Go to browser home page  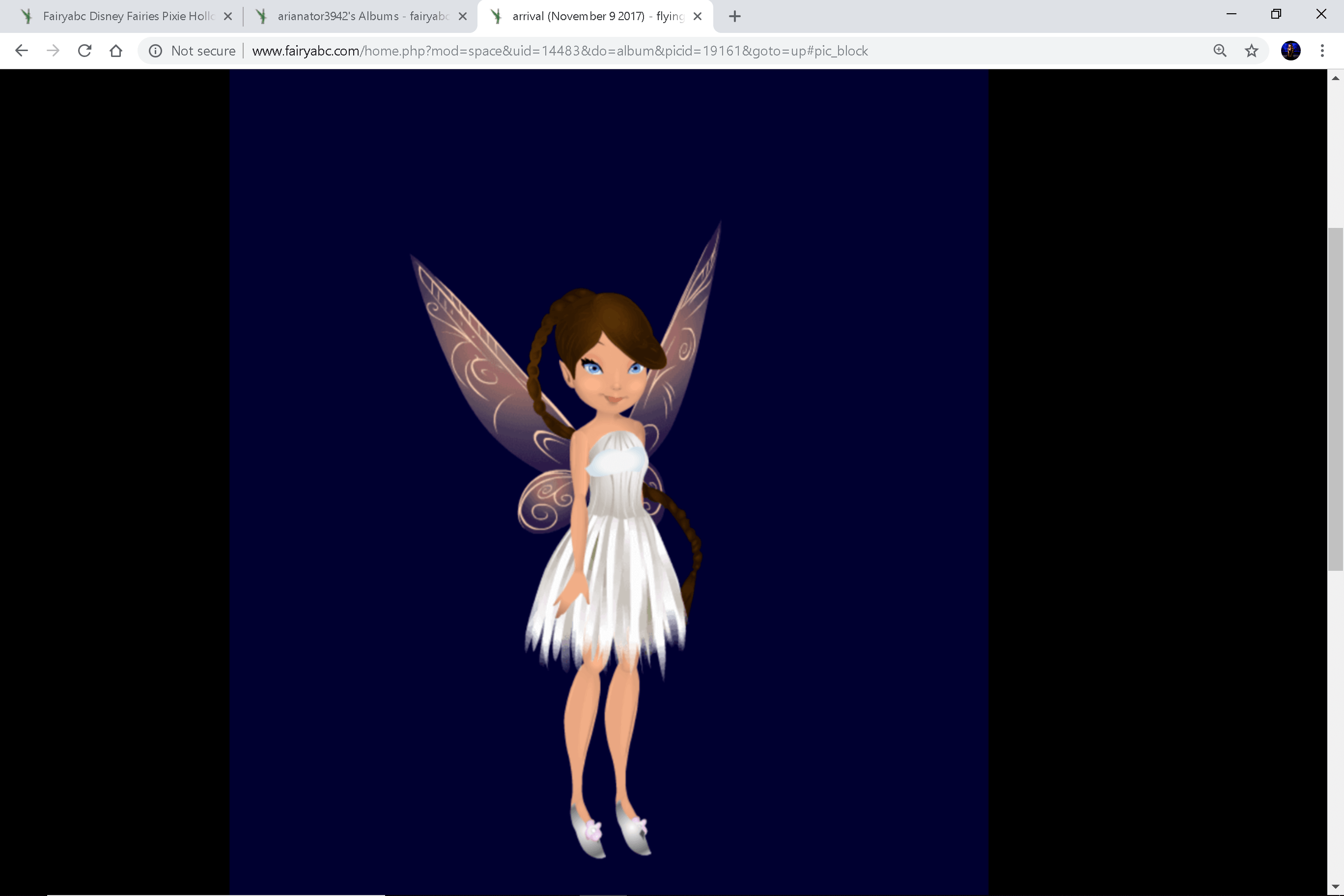[x=116, y=51]
